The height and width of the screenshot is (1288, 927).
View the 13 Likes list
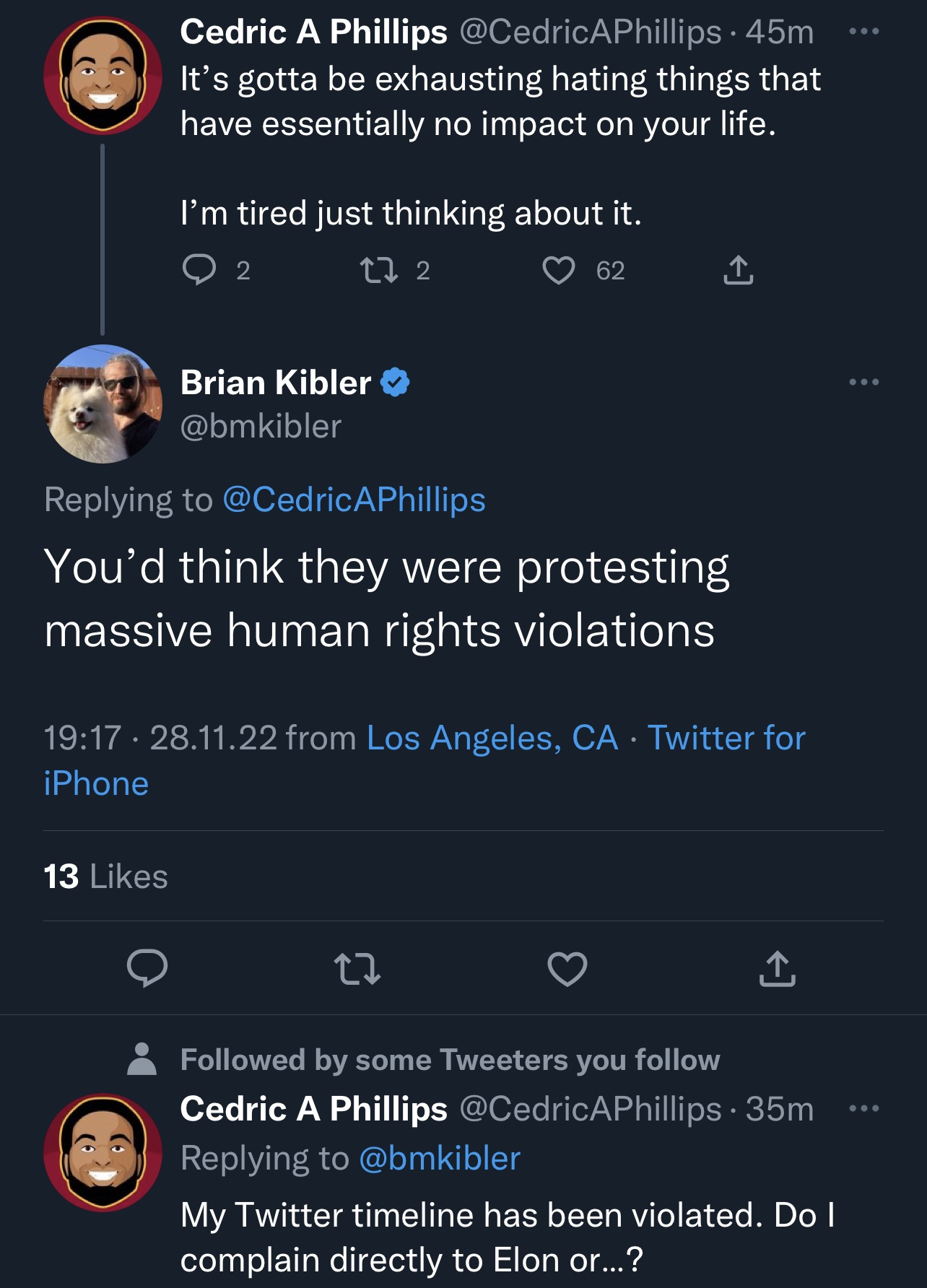tap(105, 876)
